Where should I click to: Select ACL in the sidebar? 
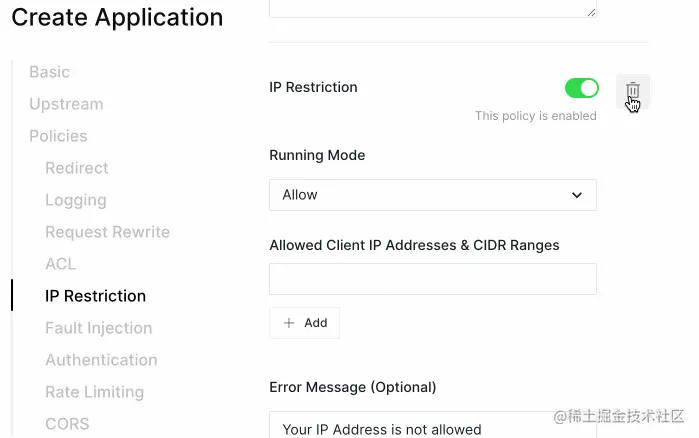pos(60,264)
